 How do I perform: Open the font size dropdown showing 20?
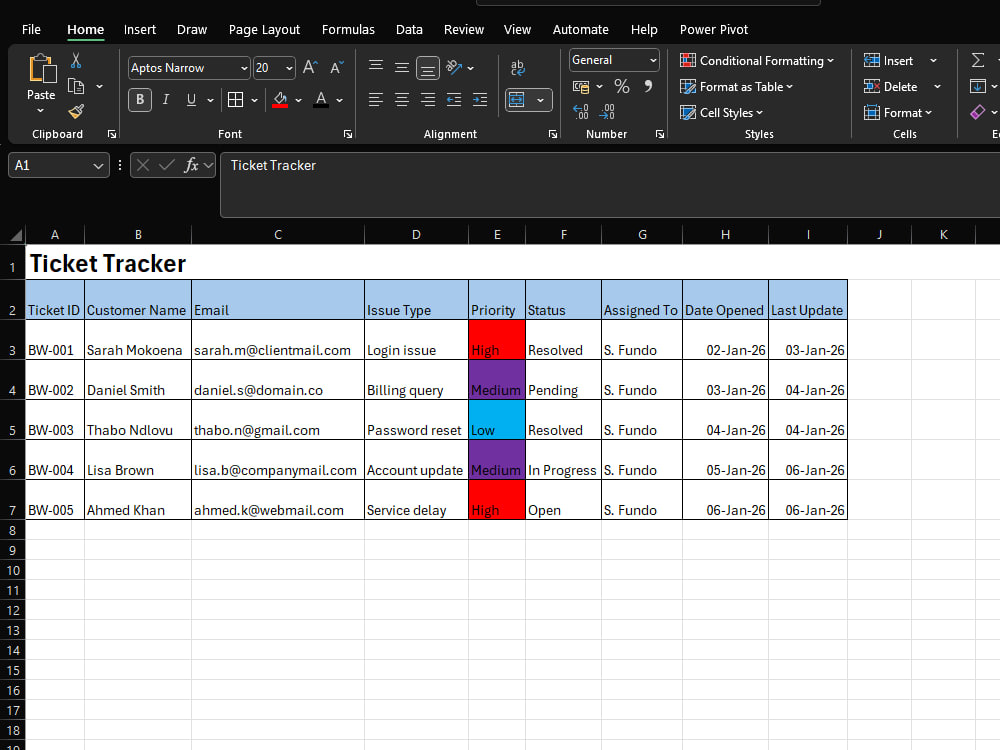click(290, 68)
